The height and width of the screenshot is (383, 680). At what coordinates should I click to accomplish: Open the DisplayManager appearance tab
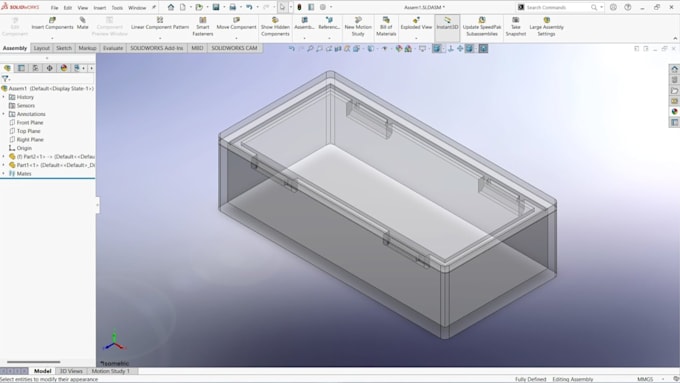pyautogui.click(x=64, y=68)
